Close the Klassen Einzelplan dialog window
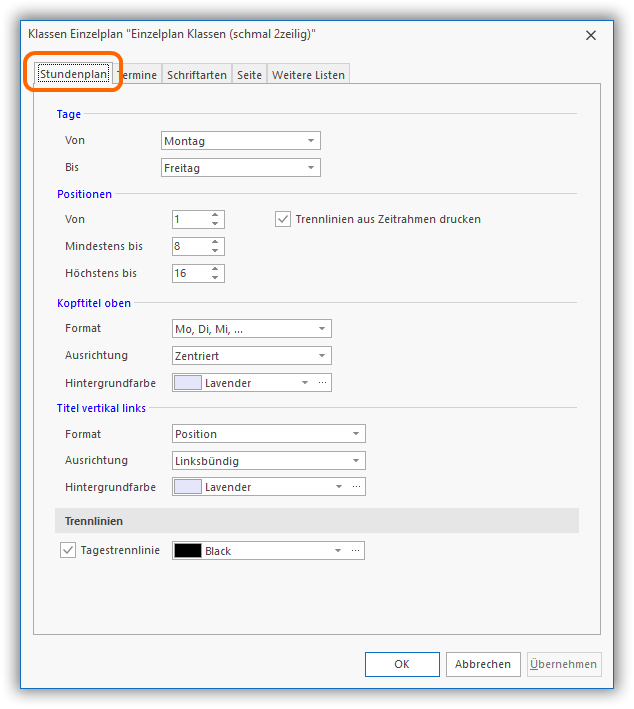This screenshot has width=634, height=709. click(x=591, y=35)
